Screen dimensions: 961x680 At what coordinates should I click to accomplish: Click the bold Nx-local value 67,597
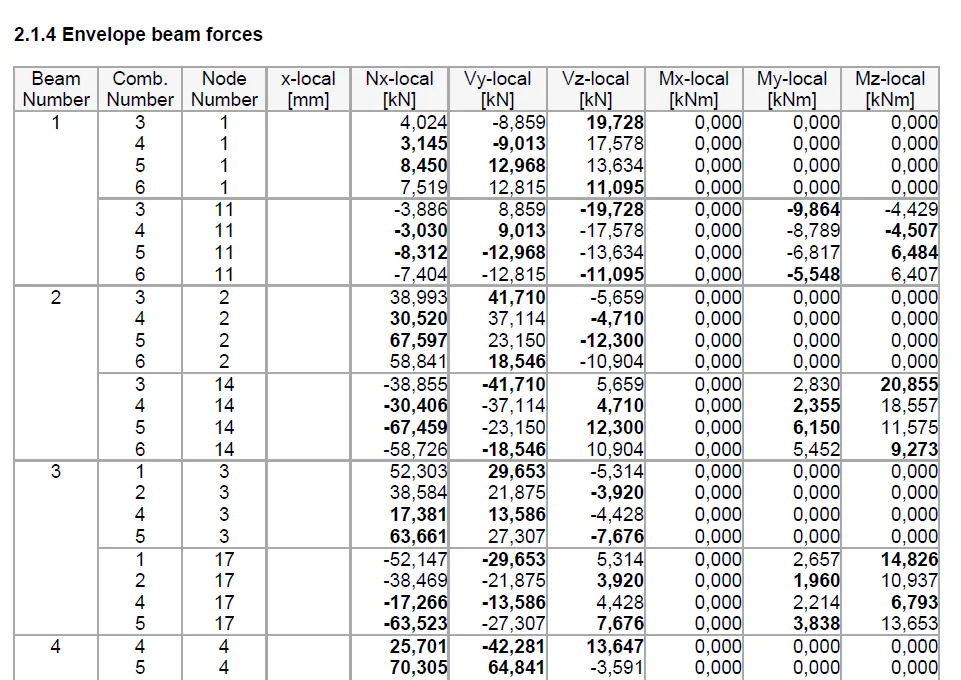coord(419,340)
